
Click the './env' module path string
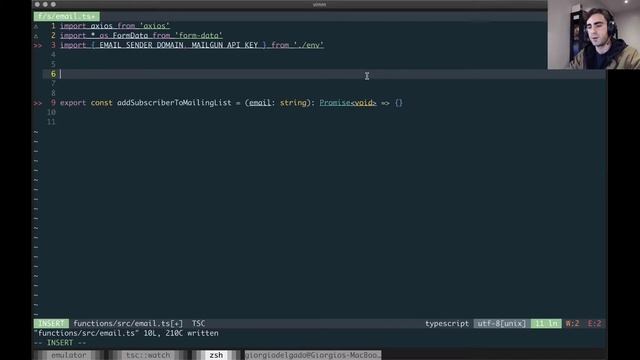(309, 45)
